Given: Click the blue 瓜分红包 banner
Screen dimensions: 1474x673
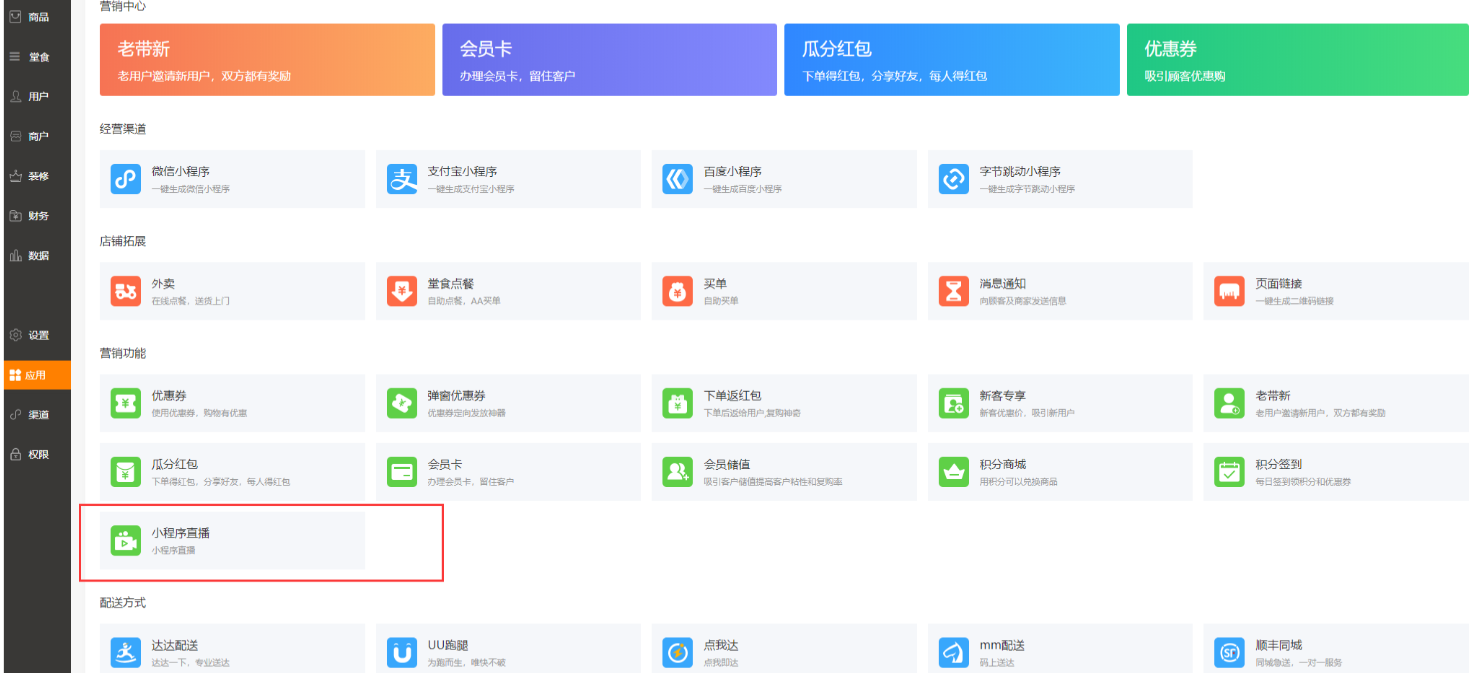Looking at the screenshot, I should 951,60.
